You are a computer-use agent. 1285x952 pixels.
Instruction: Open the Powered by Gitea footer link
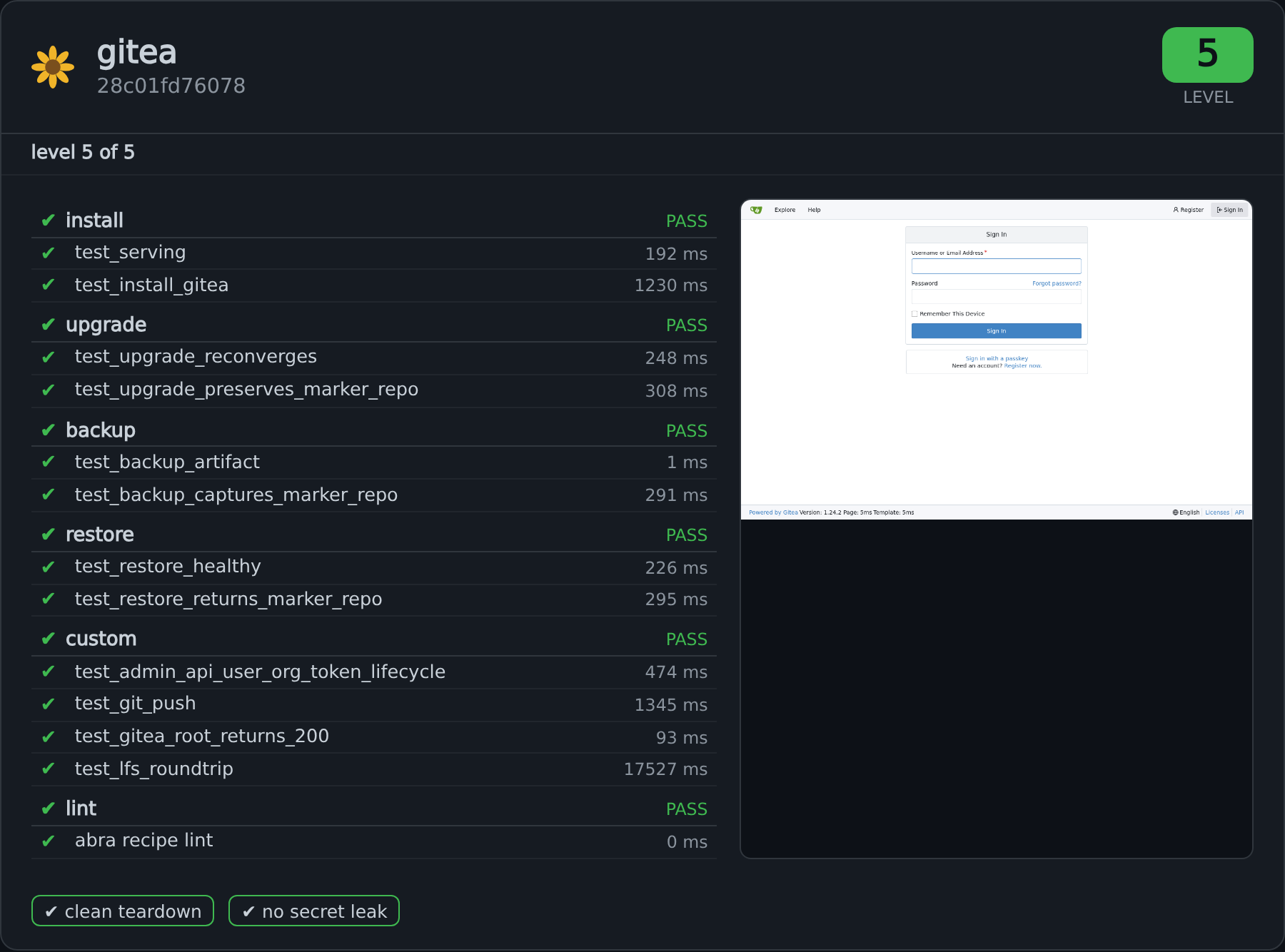click(773, 512)
